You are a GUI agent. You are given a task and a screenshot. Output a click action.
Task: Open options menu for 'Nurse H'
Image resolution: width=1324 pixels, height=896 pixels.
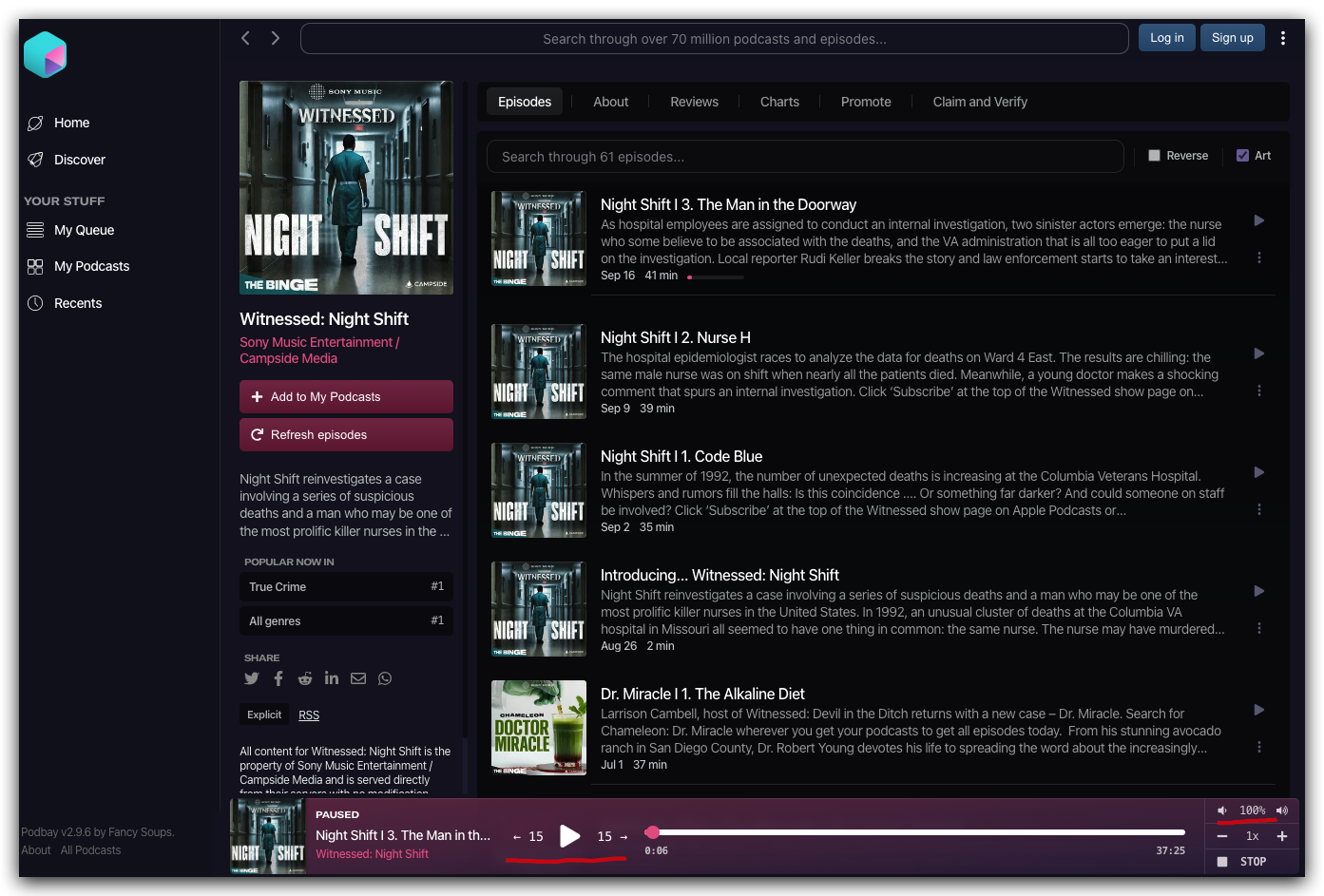point(1259,391)
